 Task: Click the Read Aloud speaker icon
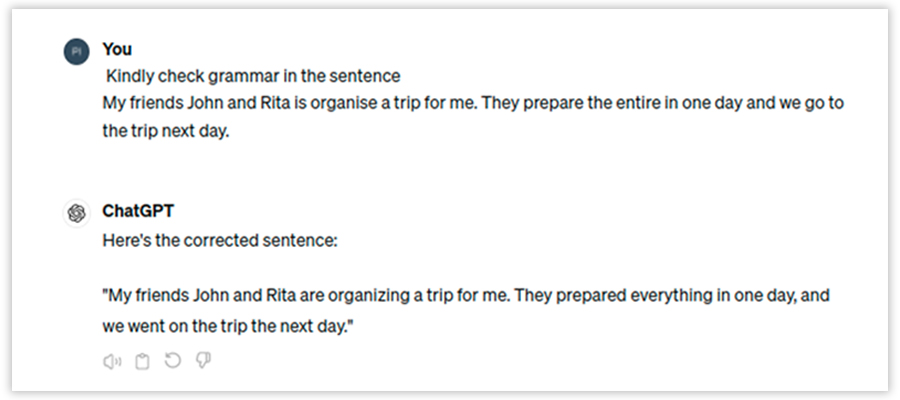112,361
